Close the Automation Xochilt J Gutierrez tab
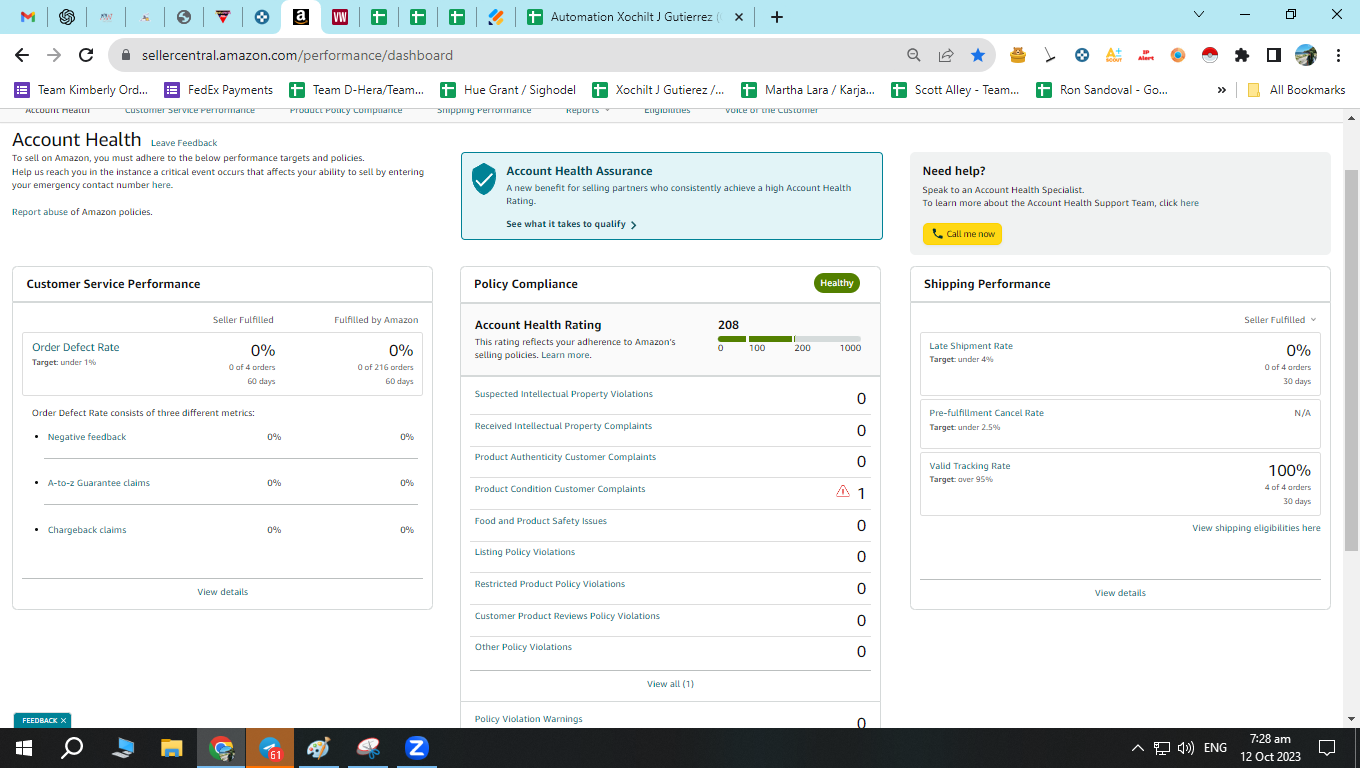 (x=740, y=17)
